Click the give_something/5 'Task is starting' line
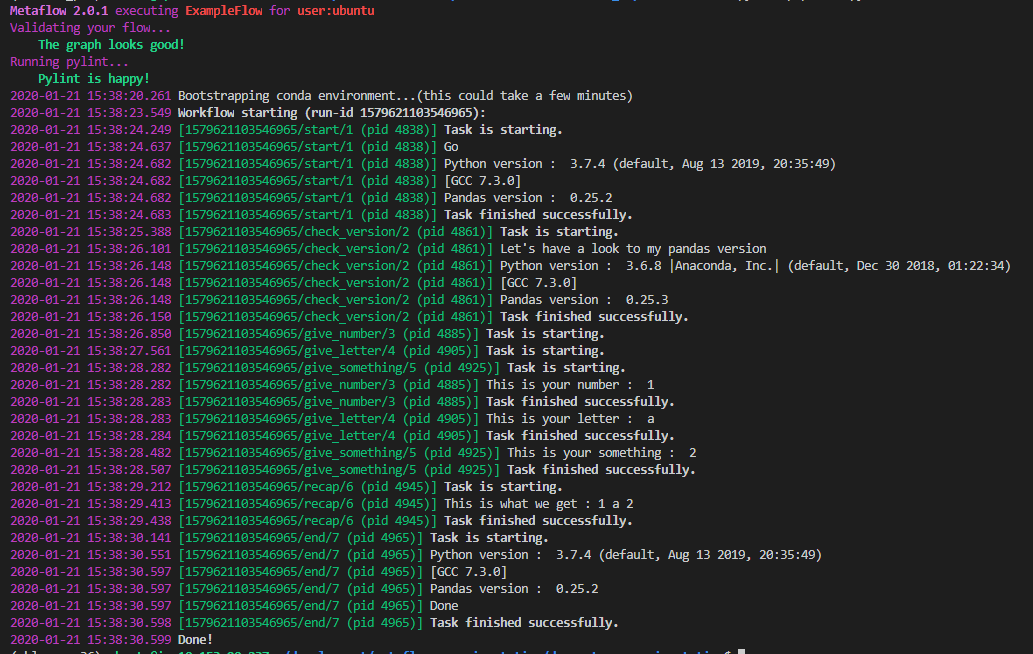Screen dimensions: 1033x654 coord(566,368)
